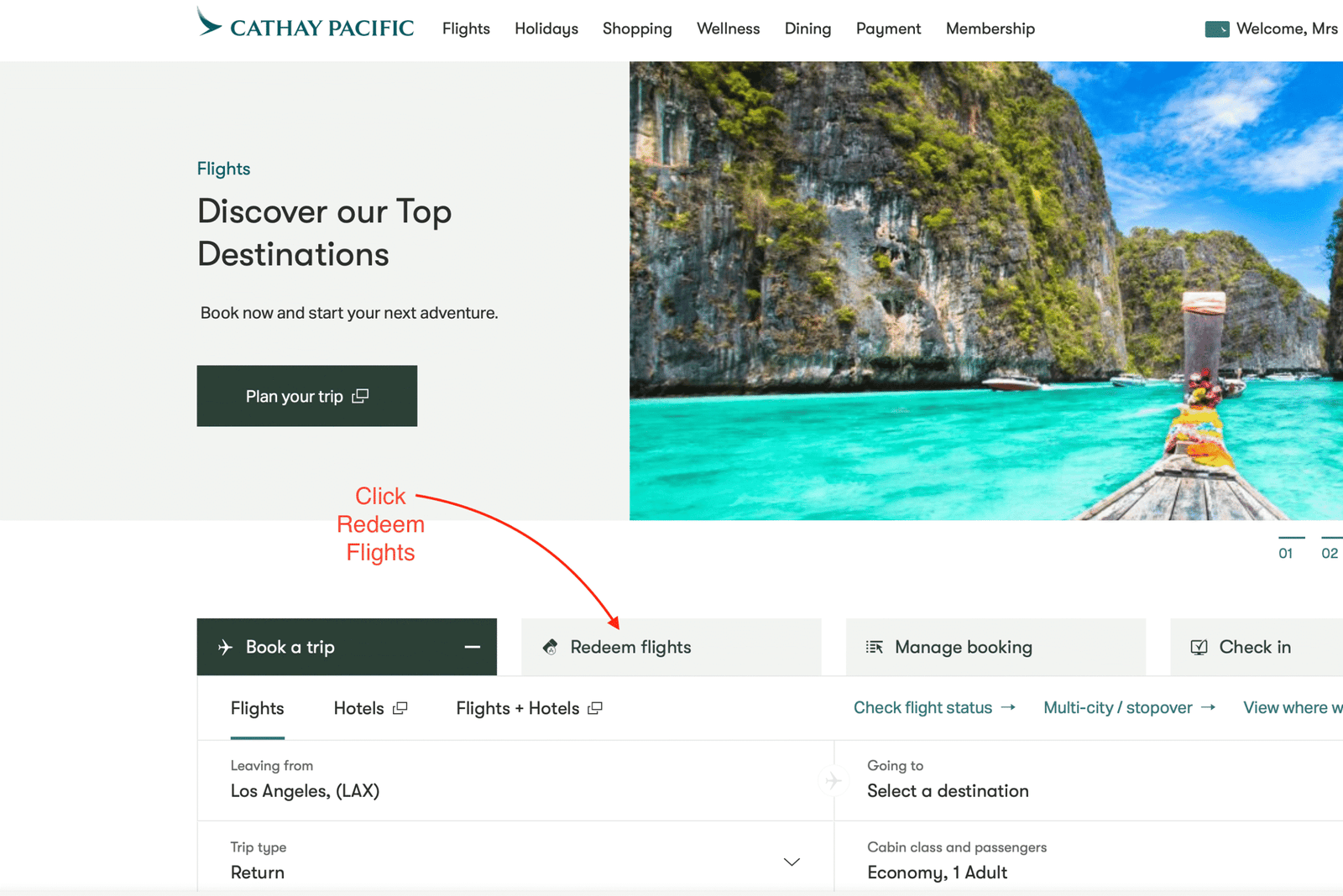Screen dimensions: 1343x896
Task: Click the Redeem flights tag icon
Action: click(x=551, y=647)
